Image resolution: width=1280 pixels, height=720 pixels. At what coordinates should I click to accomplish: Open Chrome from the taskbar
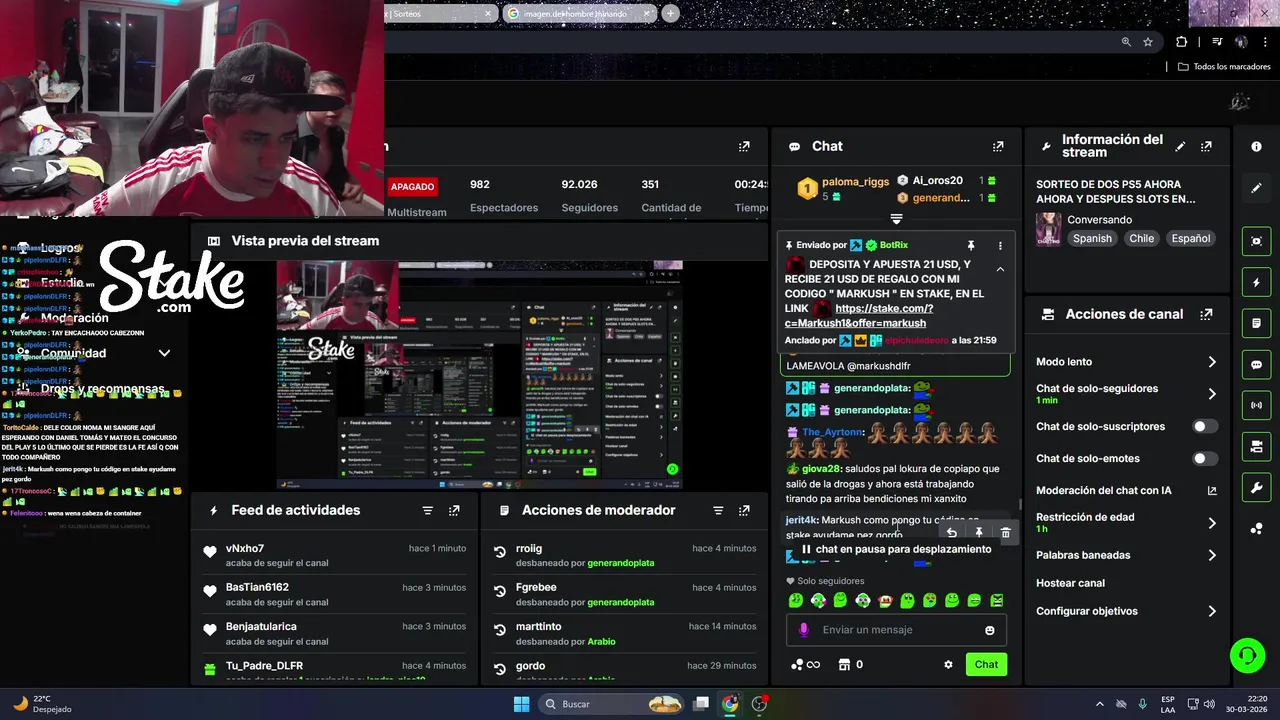pyautogui.click(x=730, y=704)
